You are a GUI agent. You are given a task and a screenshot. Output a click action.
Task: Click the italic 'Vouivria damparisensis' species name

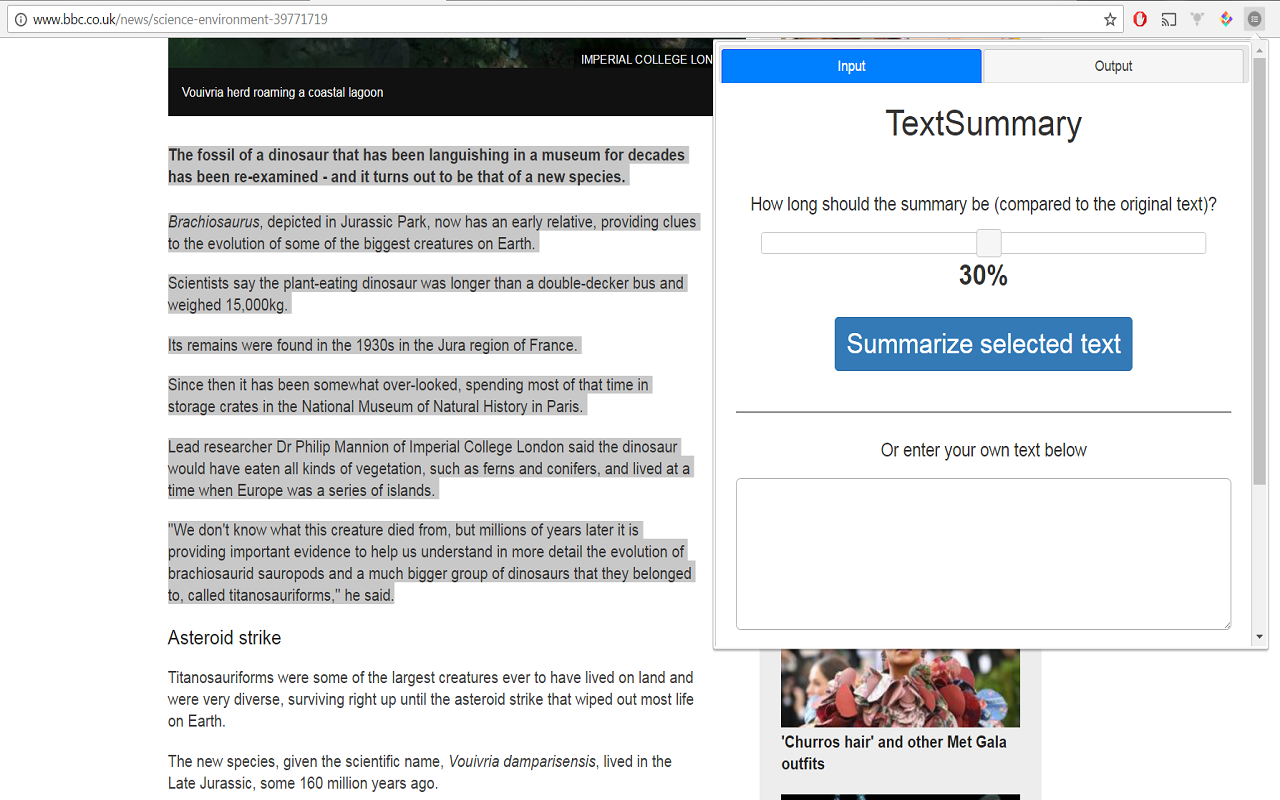522,762
